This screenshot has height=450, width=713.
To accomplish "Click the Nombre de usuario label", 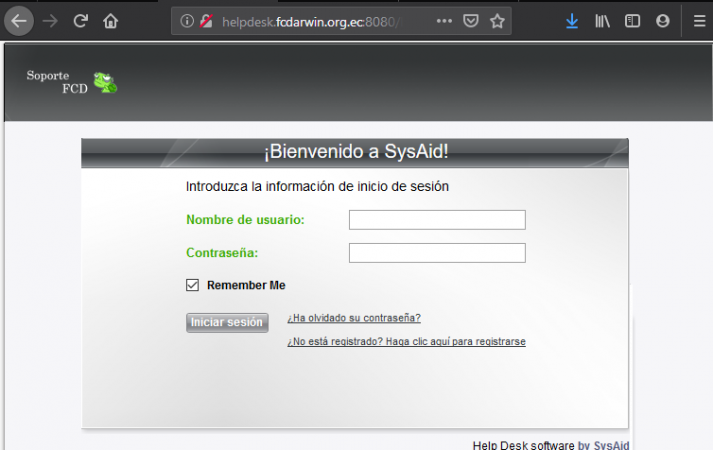I will point(245,220).
